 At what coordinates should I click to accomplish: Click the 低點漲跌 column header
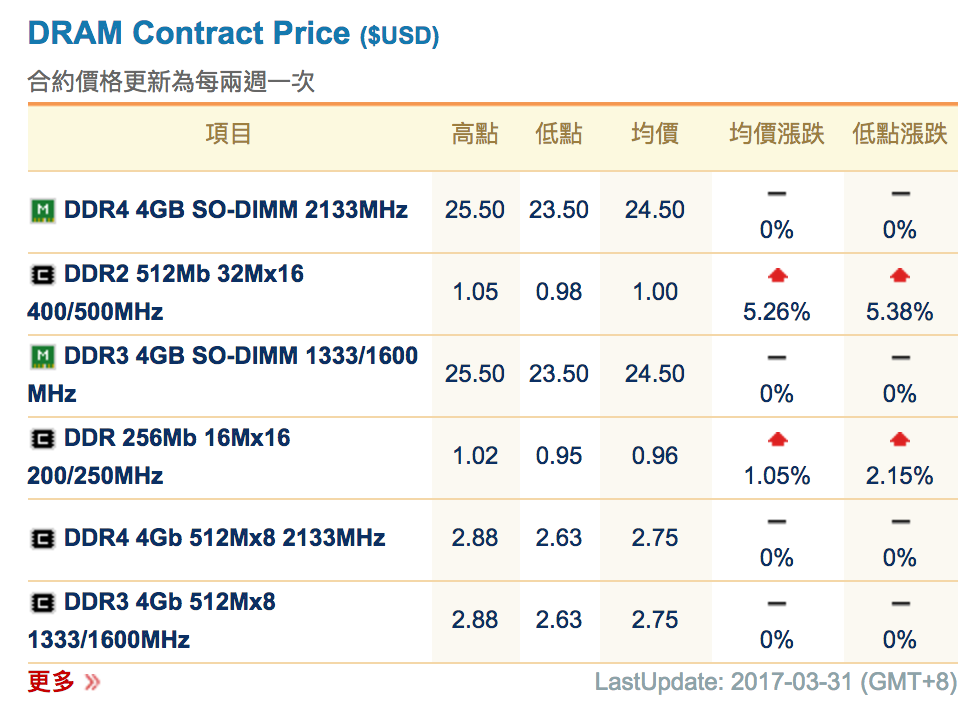click(899, 134)
